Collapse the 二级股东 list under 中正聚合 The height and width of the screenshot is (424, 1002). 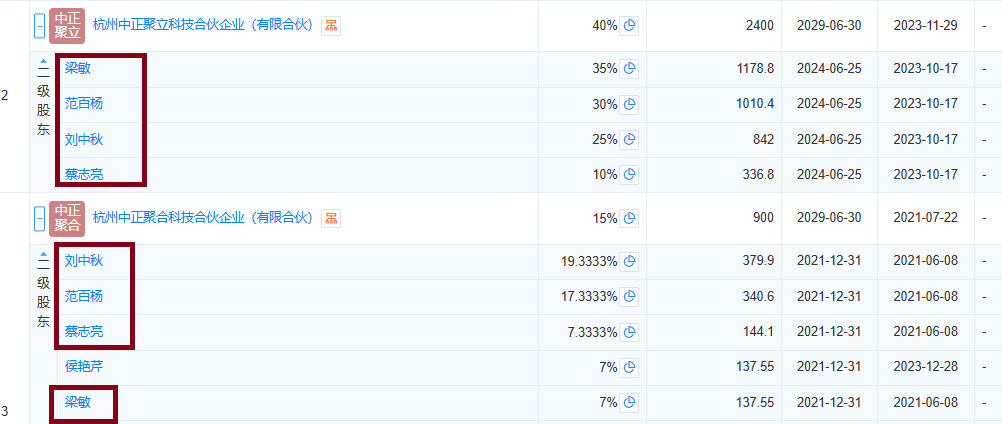tap(43, 256)
